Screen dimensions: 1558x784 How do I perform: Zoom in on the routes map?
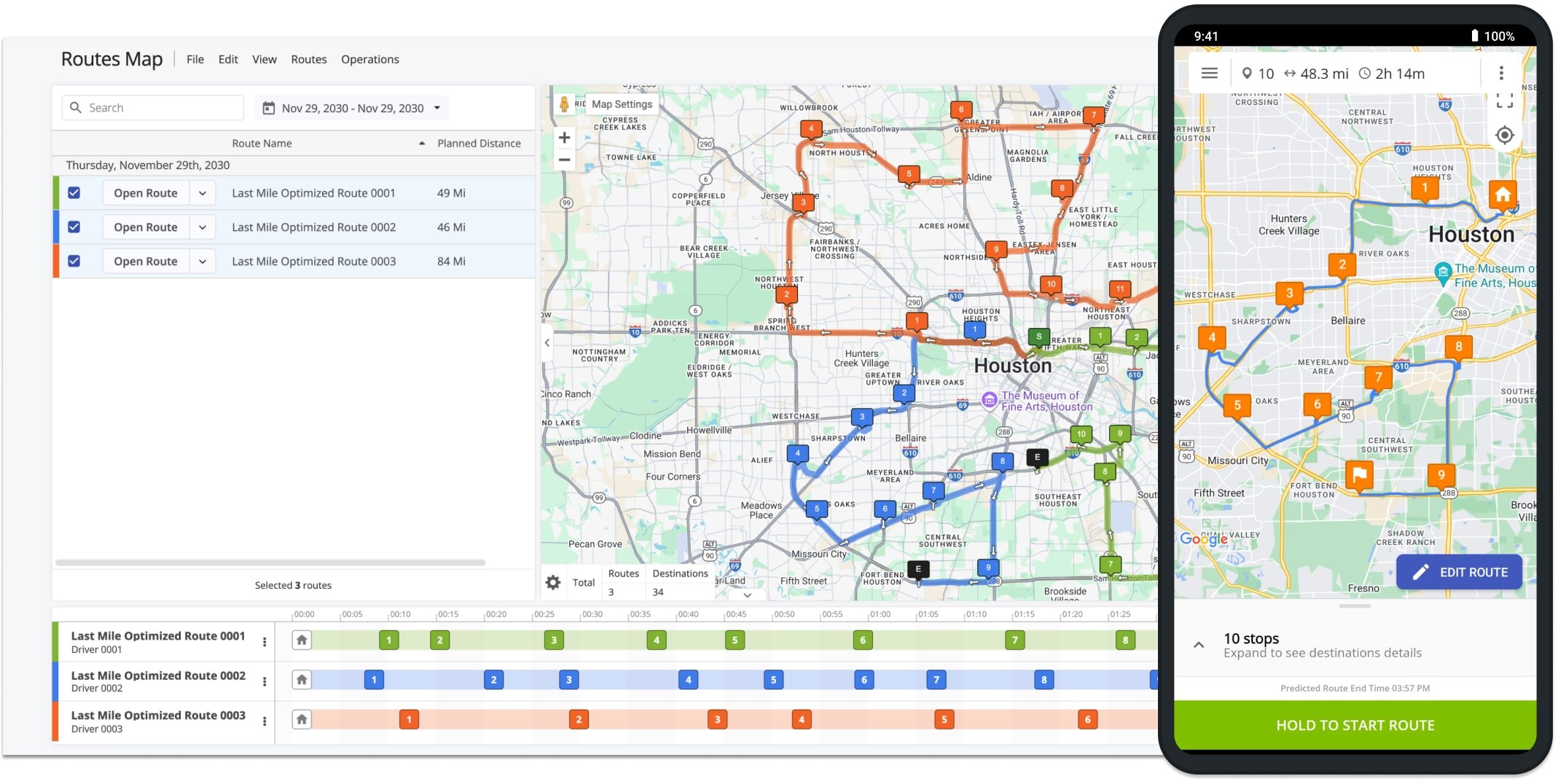click(564, 138)
